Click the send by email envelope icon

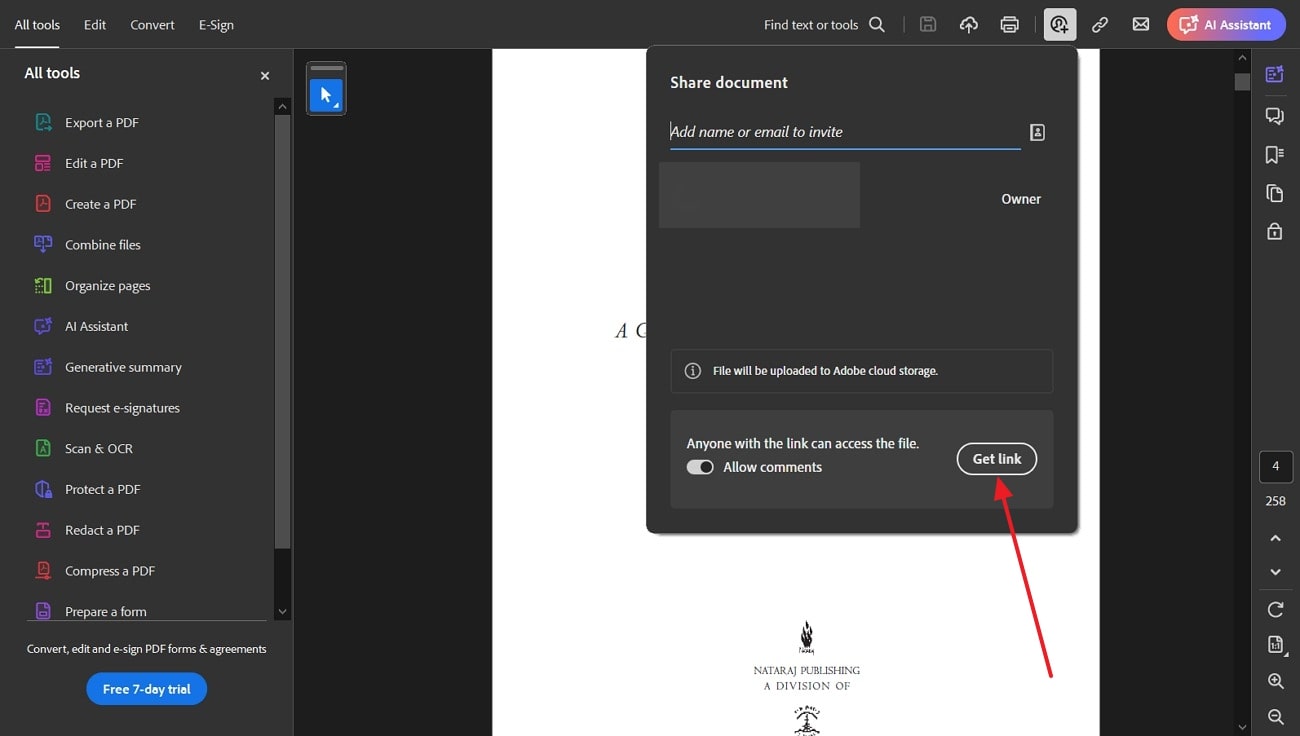tap(1141, 25)
